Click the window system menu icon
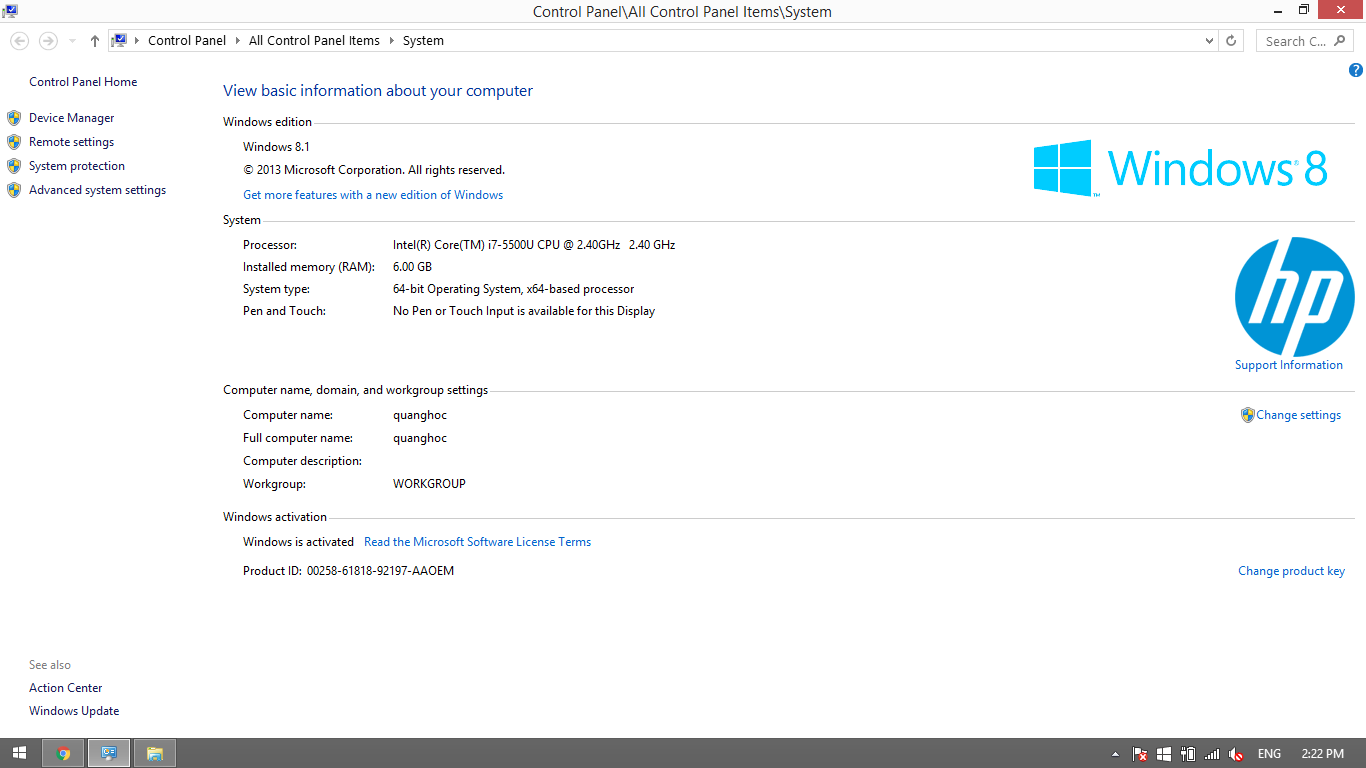The image size is (1366, 768). coord(10,11)
